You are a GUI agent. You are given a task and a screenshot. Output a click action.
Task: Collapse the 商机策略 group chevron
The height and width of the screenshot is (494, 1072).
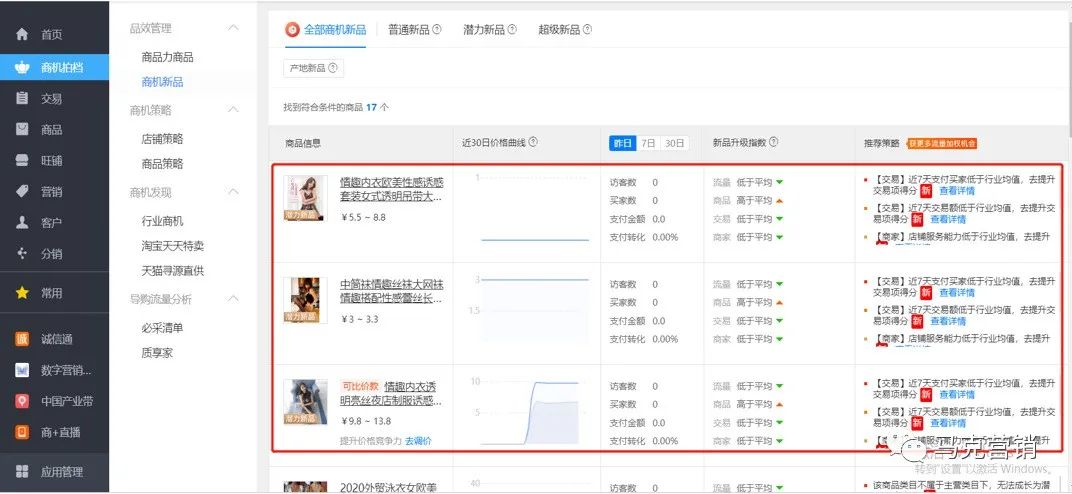[x=234, y=109]
